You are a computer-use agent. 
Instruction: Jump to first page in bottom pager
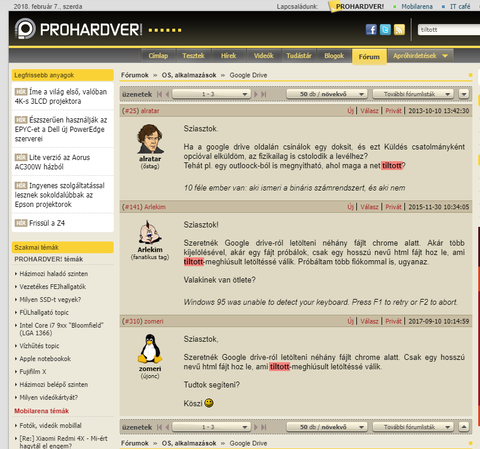coord(159,427)
